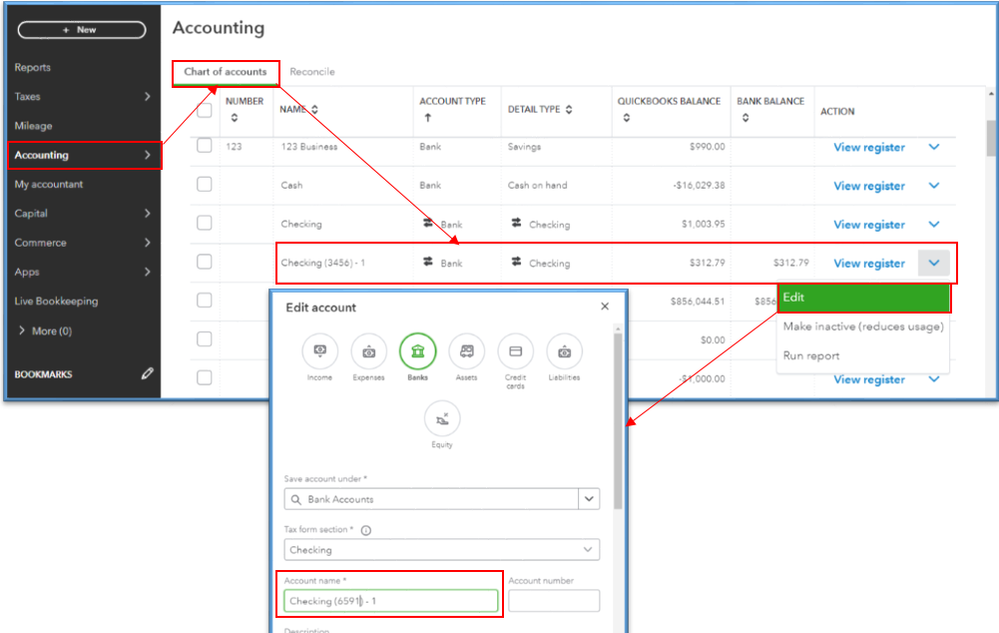
Task: Click bank feed icon in Checking row account type
Action: (x=428, y=223)
